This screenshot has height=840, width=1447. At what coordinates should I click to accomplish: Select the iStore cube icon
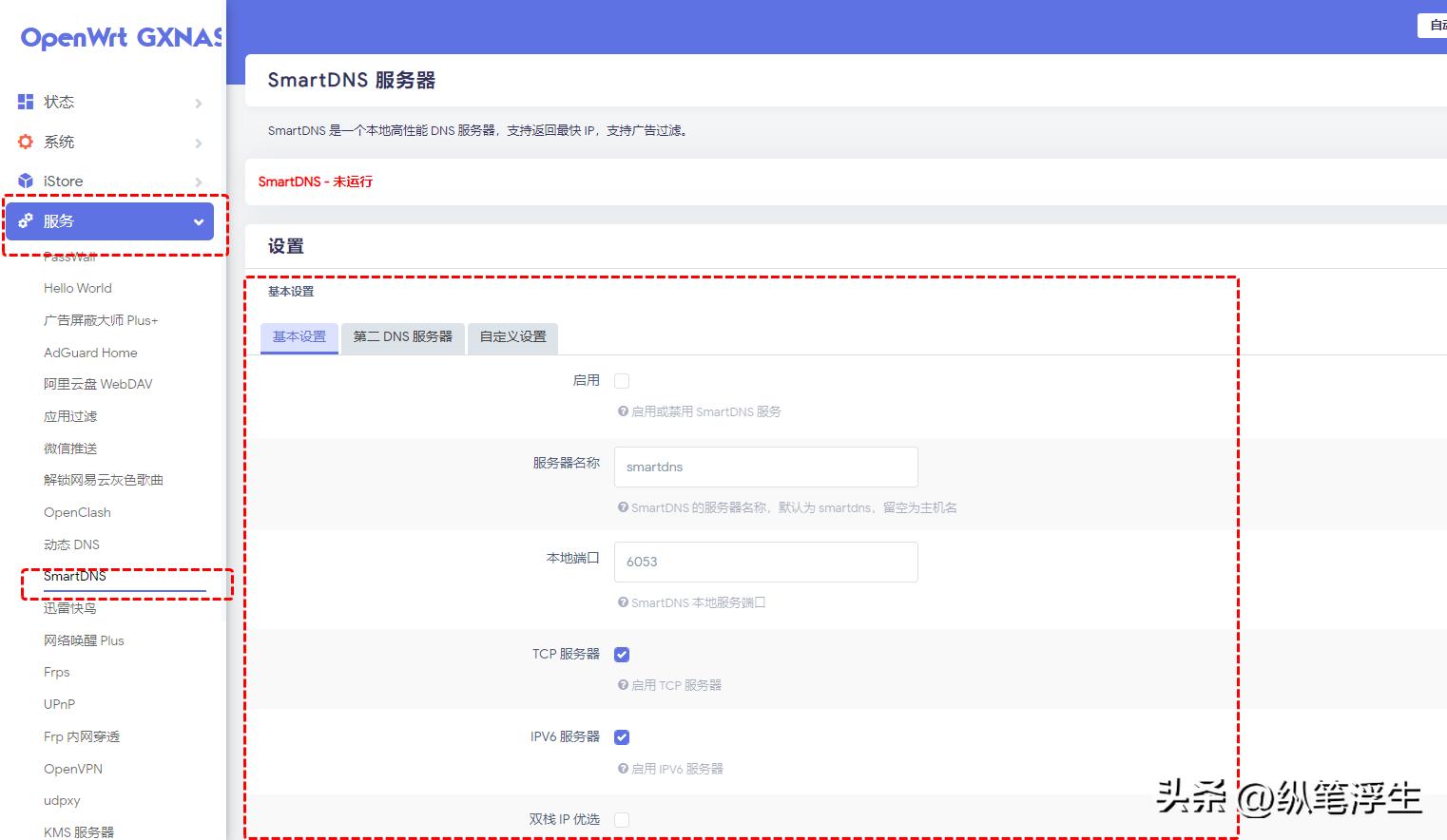(x=24, y=181)
